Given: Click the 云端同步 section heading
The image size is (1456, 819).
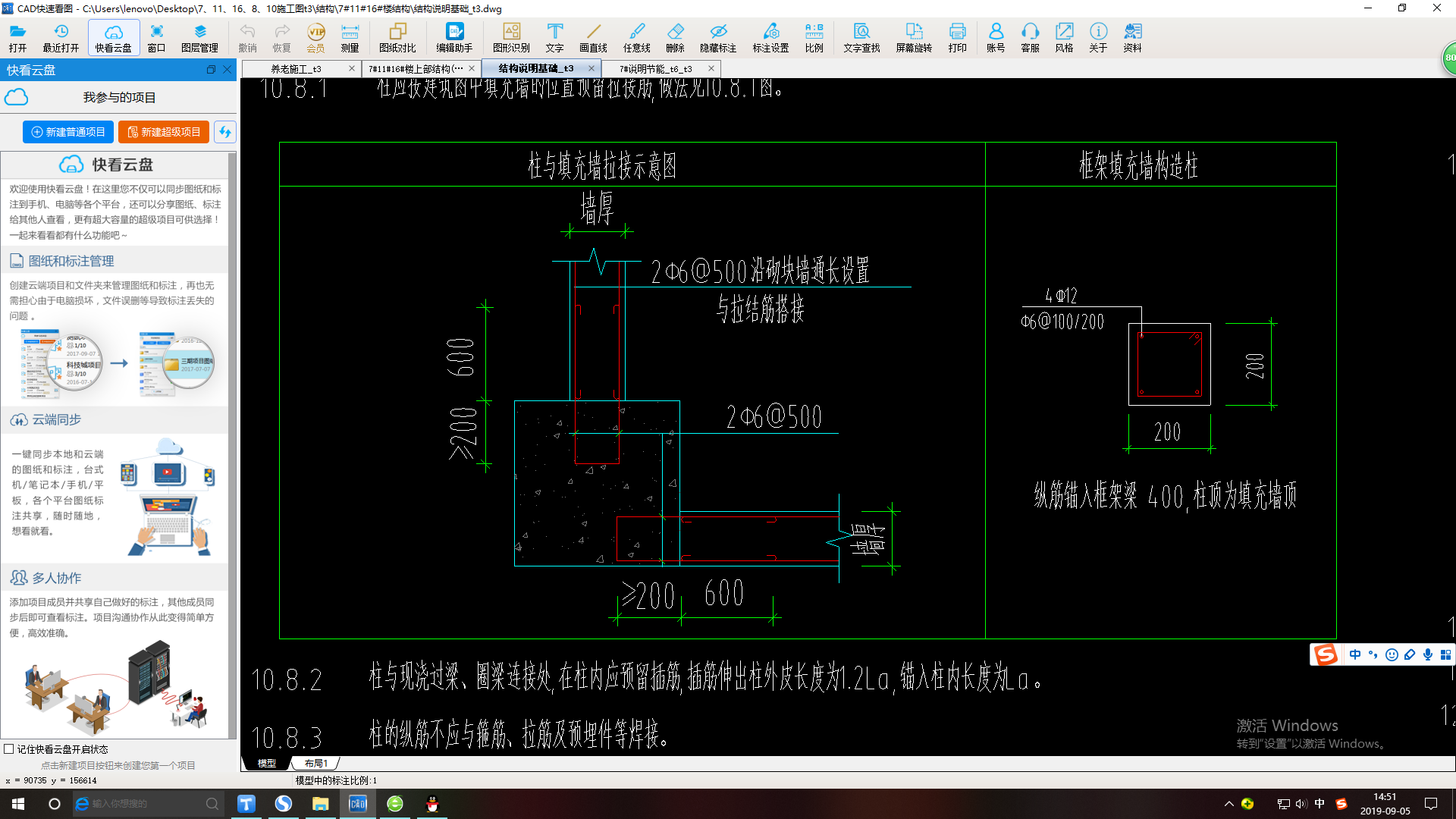Looking at the screenshot, I should pyautogui.click(x=56, y=419).
